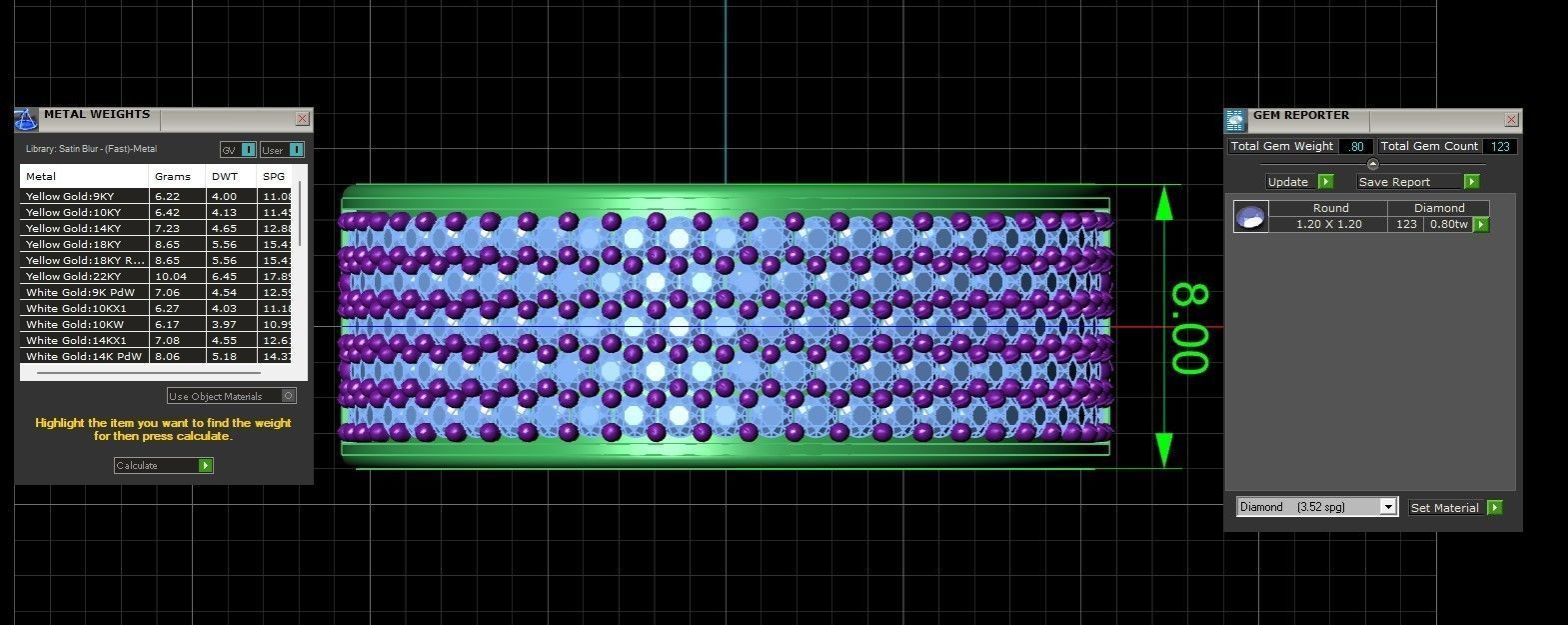Screen dimensions: 1568x625
Task: Click the metal list horizontal scrollbar
Action: click(148, 373)
